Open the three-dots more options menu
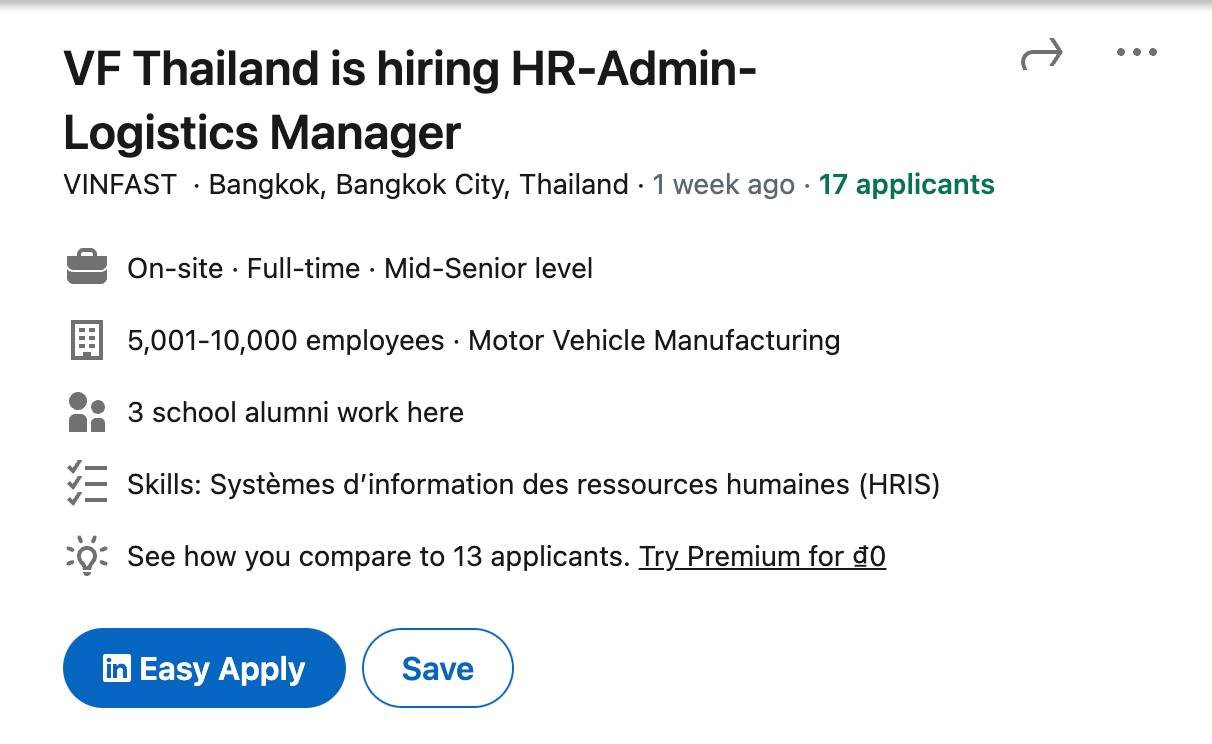 (1136, 53)
